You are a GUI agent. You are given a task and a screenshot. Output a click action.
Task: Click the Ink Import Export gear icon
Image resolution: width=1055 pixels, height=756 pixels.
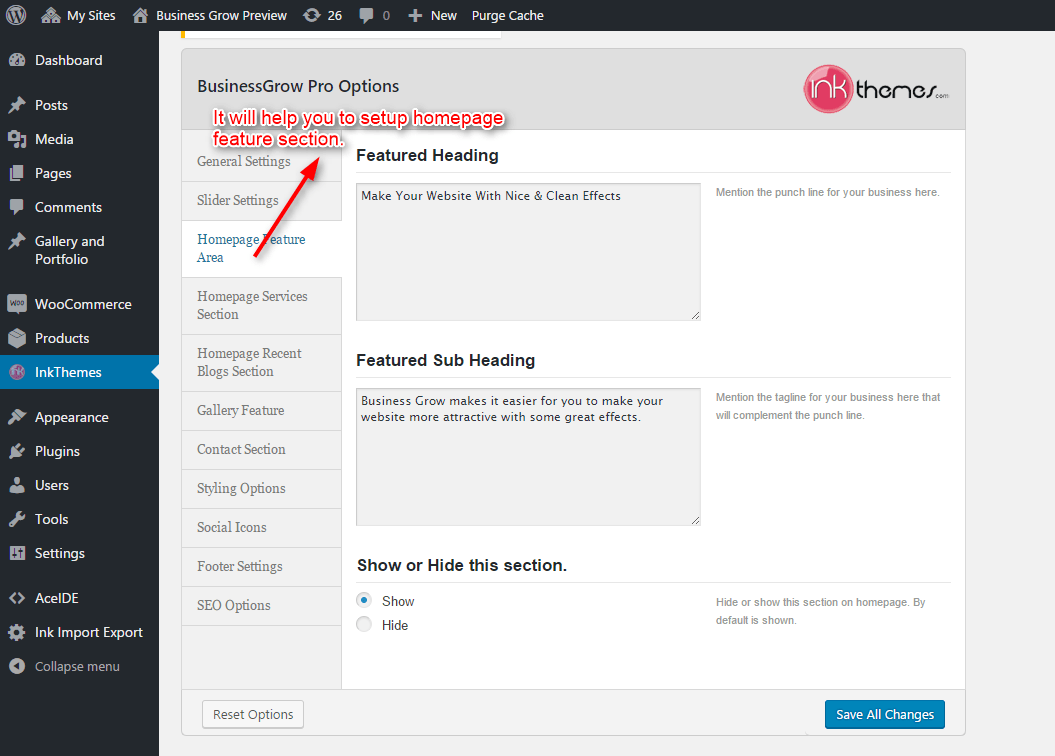click(x=17, y=632)
